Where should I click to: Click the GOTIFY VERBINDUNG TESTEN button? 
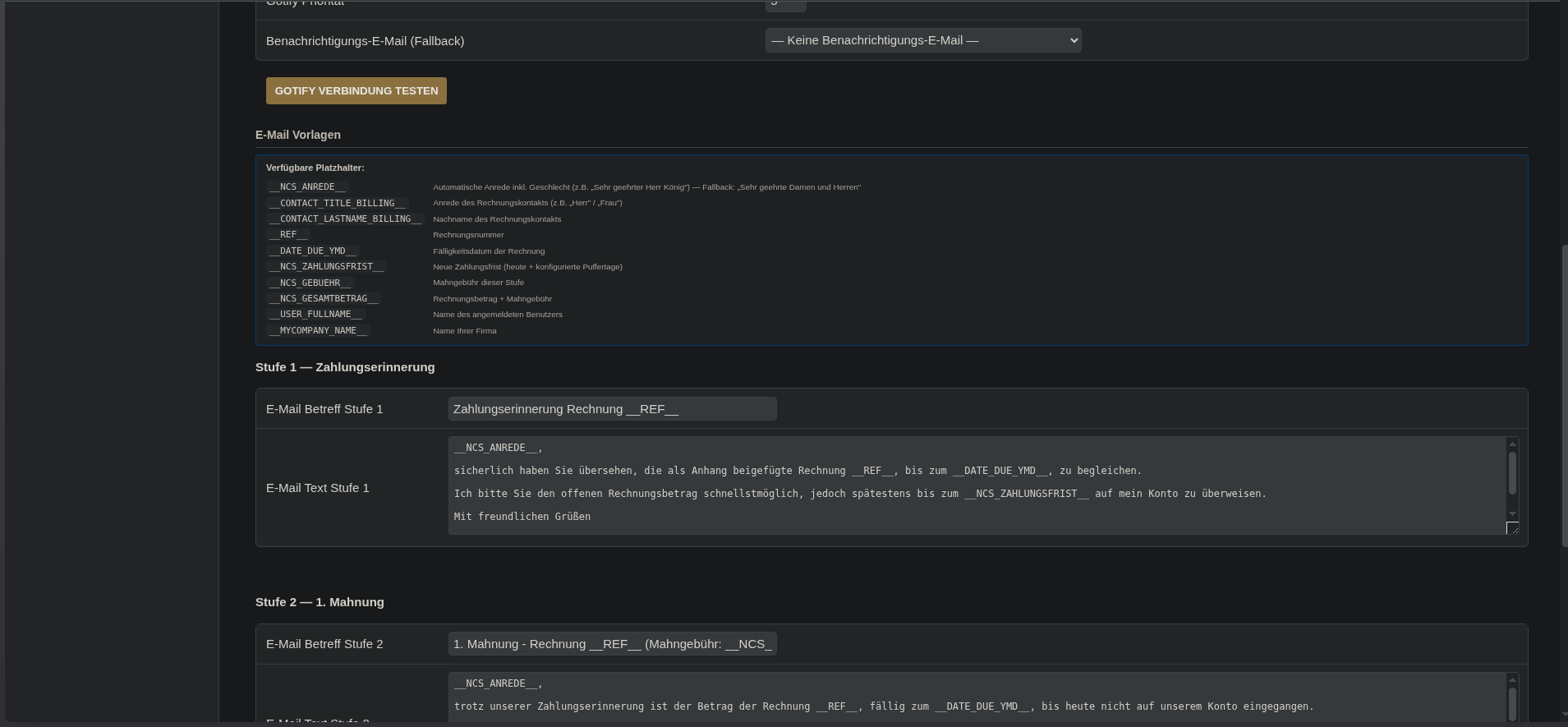356,90
